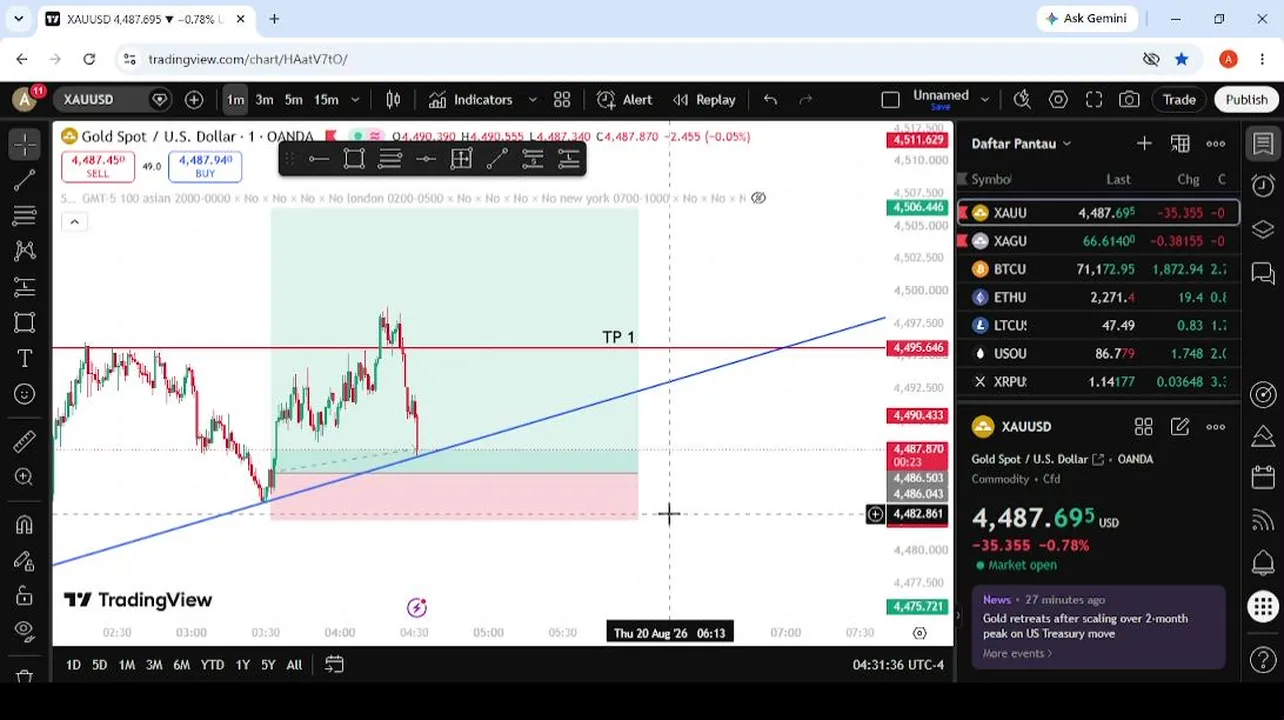
Task: Open the layout setup square icon
Action: click(890, 99)
